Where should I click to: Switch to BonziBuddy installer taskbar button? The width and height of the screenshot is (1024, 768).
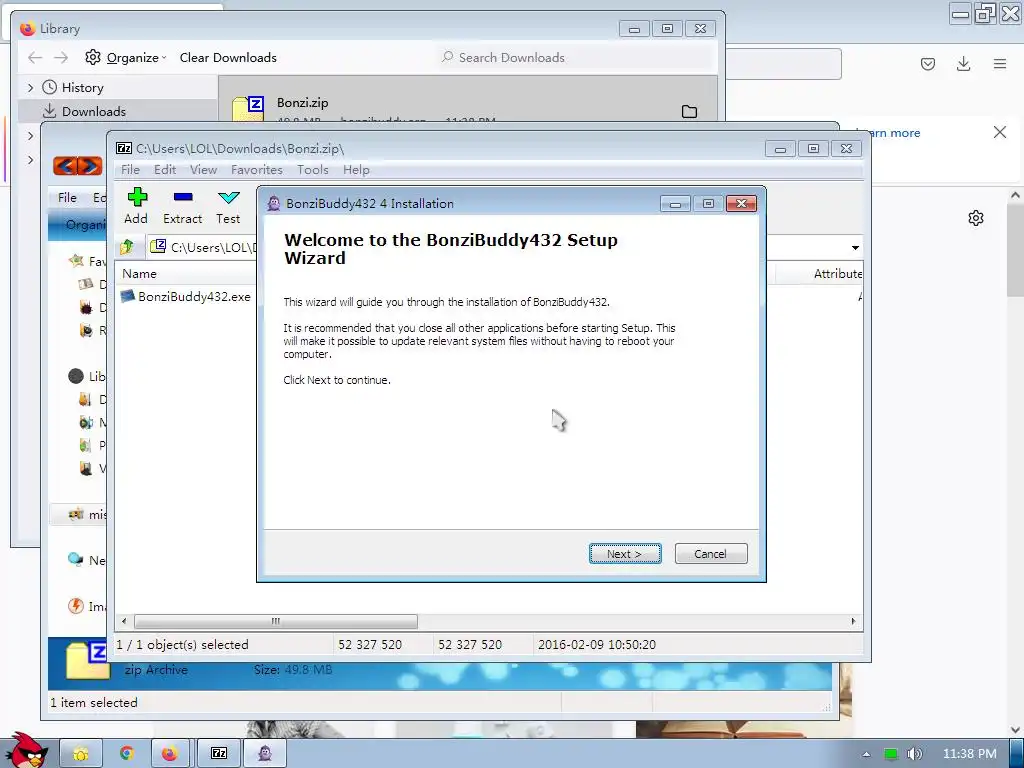coord(264,754)
